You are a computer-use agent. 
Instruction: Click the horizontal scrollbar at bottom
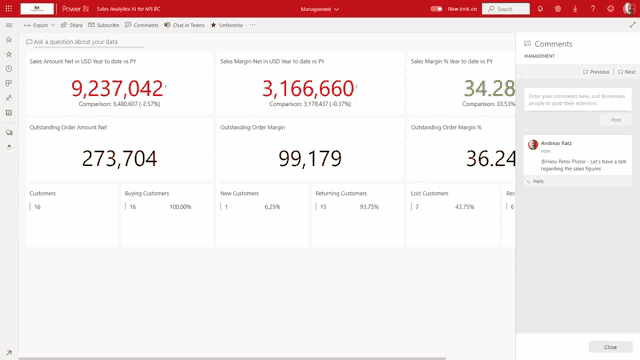point(232,358)
